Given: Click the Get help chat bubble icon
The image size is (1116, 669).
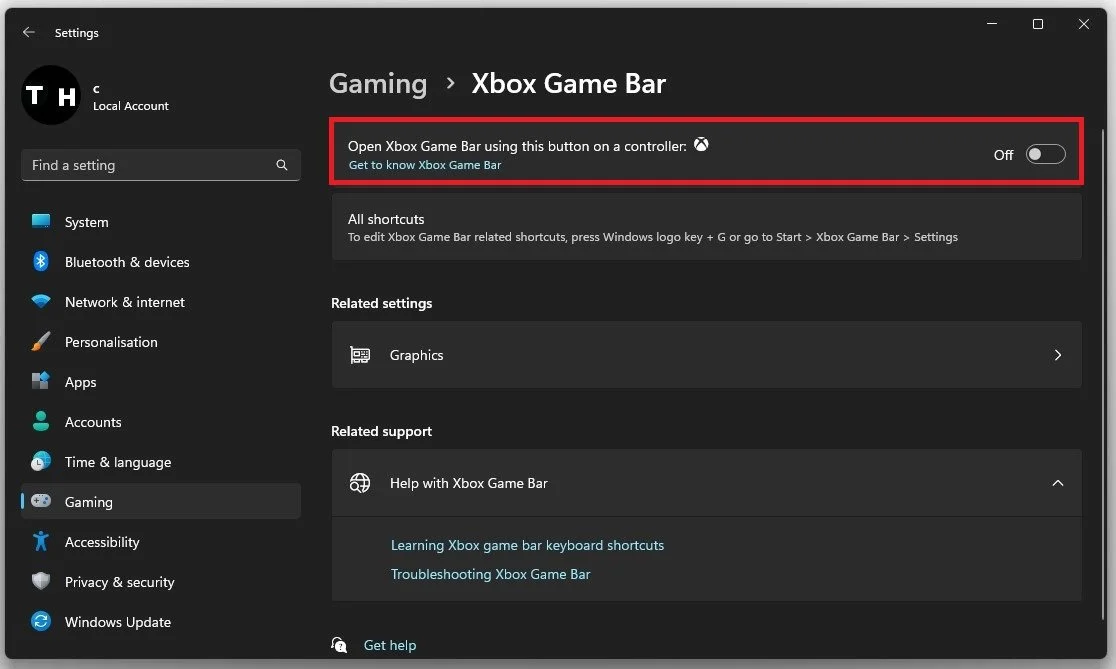Looking at the screenshot, I should point(339,645).
